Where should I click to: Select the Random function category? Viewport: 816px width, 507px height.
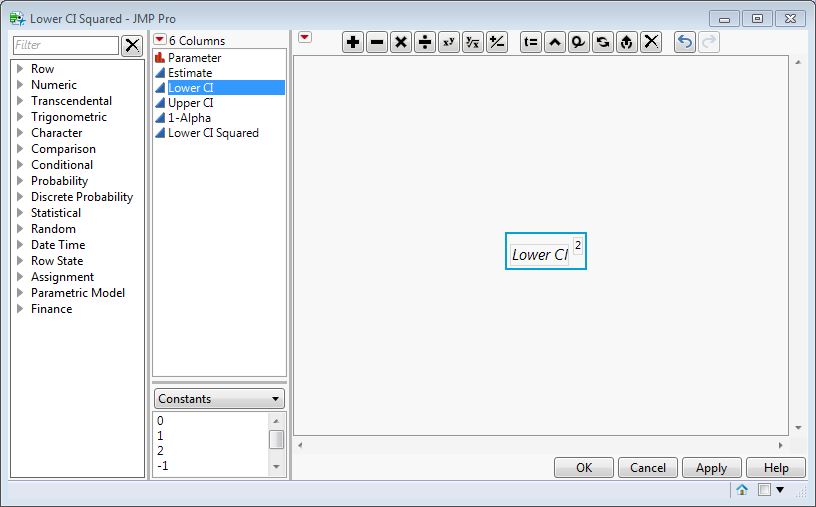pyautogui.click(x=53, y=229)
